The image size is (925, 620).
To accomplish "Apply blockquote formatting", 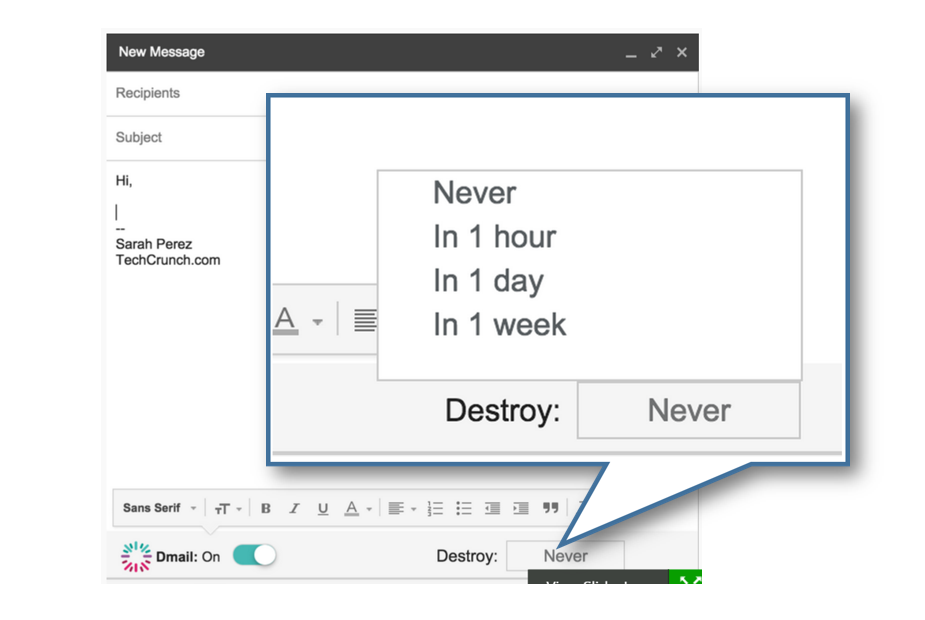I will [x=550, y=509].
